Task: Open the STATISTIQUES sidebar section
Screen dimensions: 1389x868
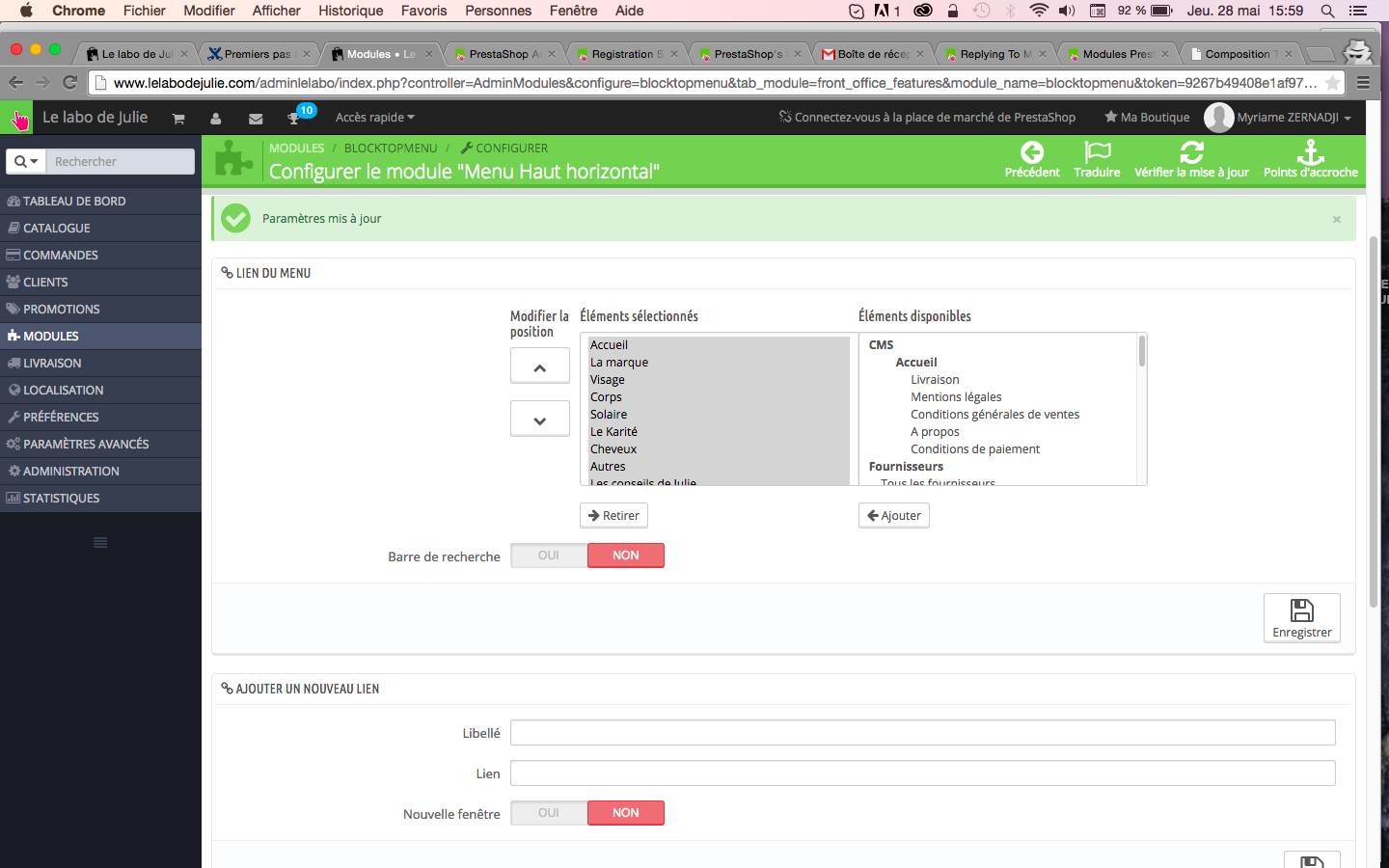Action: coord(100,499)
